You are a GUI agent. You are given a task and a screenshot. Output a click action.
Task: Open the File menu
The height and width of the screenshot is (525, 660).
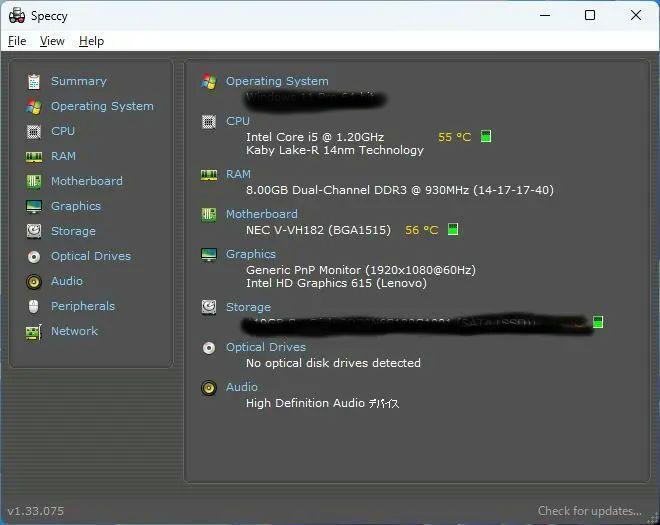point(17,41)
